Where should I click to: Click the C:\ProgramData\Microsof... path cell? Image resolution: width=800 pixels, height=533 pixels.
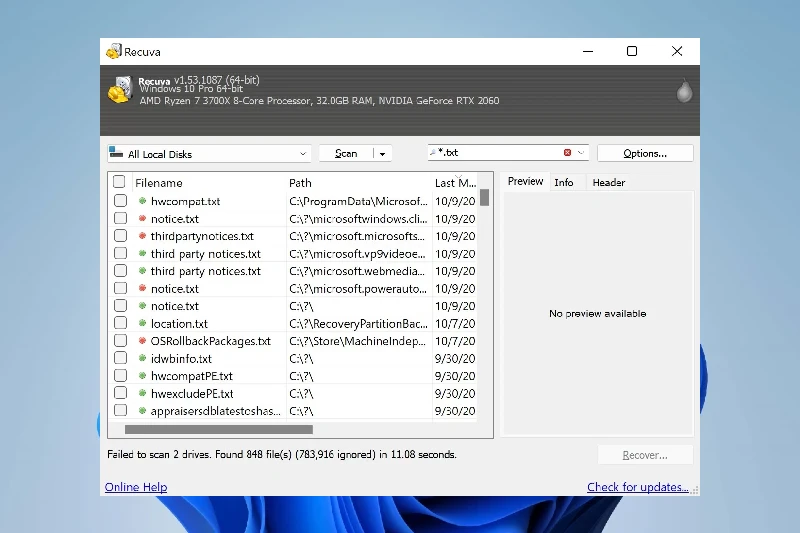[x=358, y=201]
